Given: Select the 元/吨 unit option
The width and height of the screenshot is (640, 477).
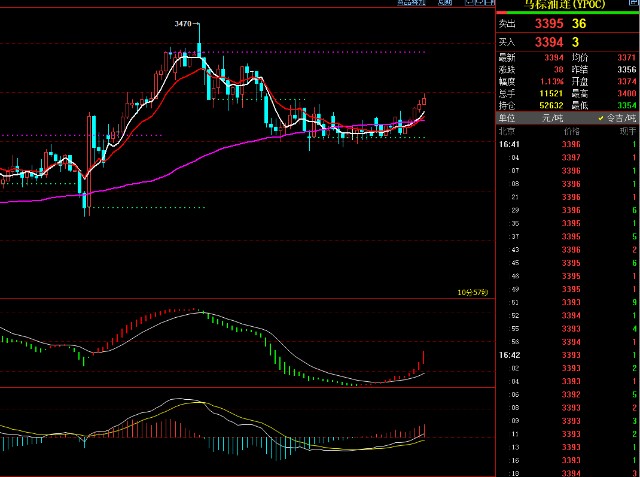Looking at the screenshot, I should [553, 118].
